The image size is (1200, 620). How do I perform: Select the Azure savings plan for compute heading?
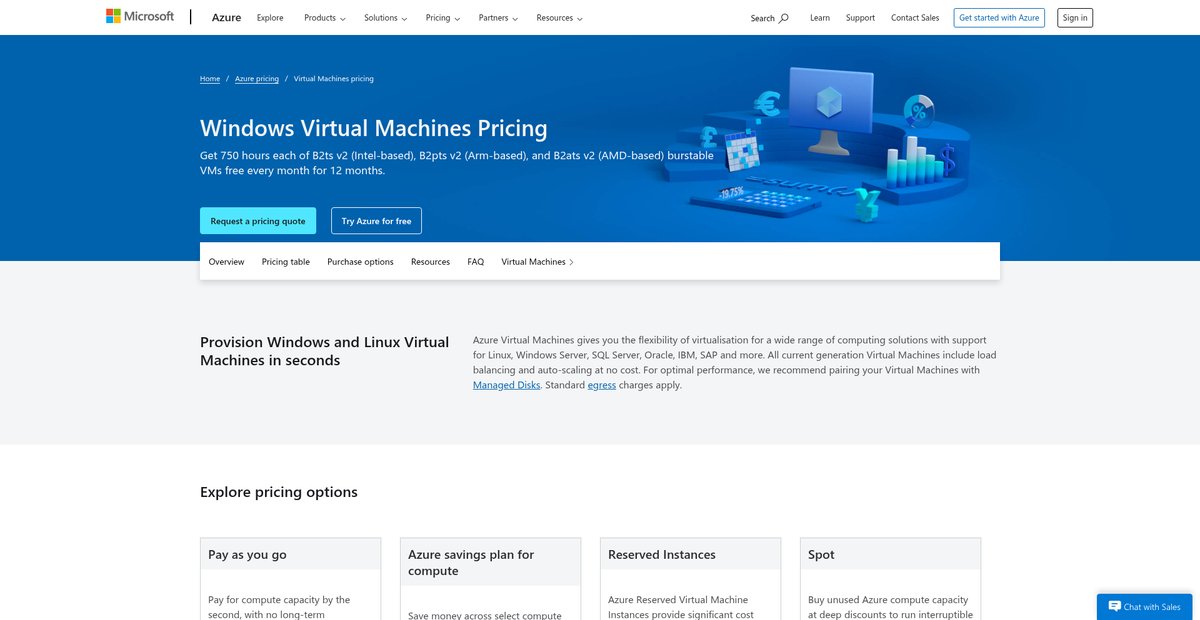(471, 562)
